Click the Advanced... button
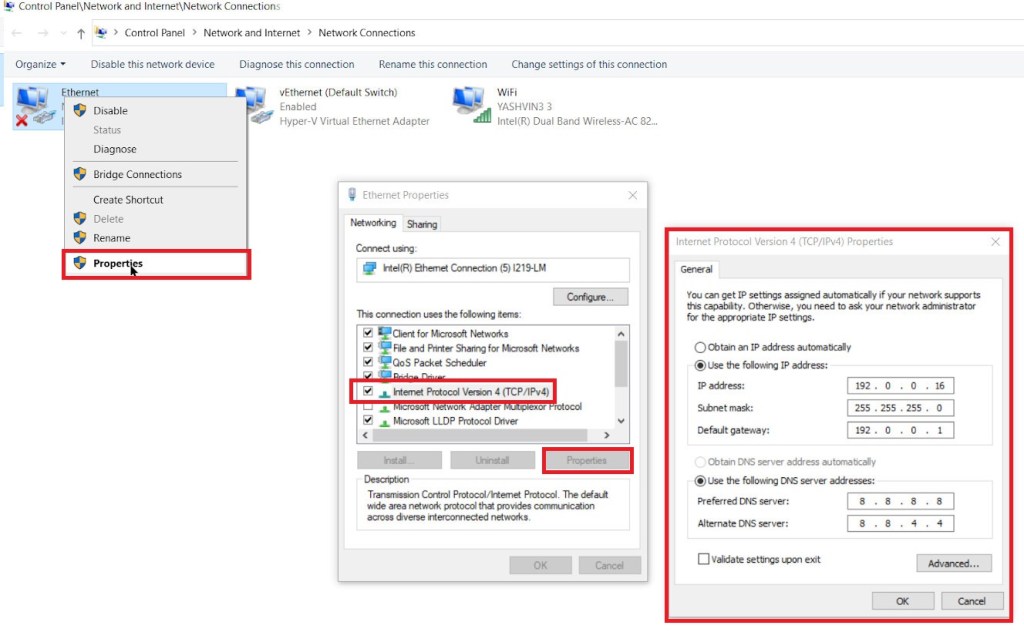Screen dimensions: 1024x639 point(953,563)
